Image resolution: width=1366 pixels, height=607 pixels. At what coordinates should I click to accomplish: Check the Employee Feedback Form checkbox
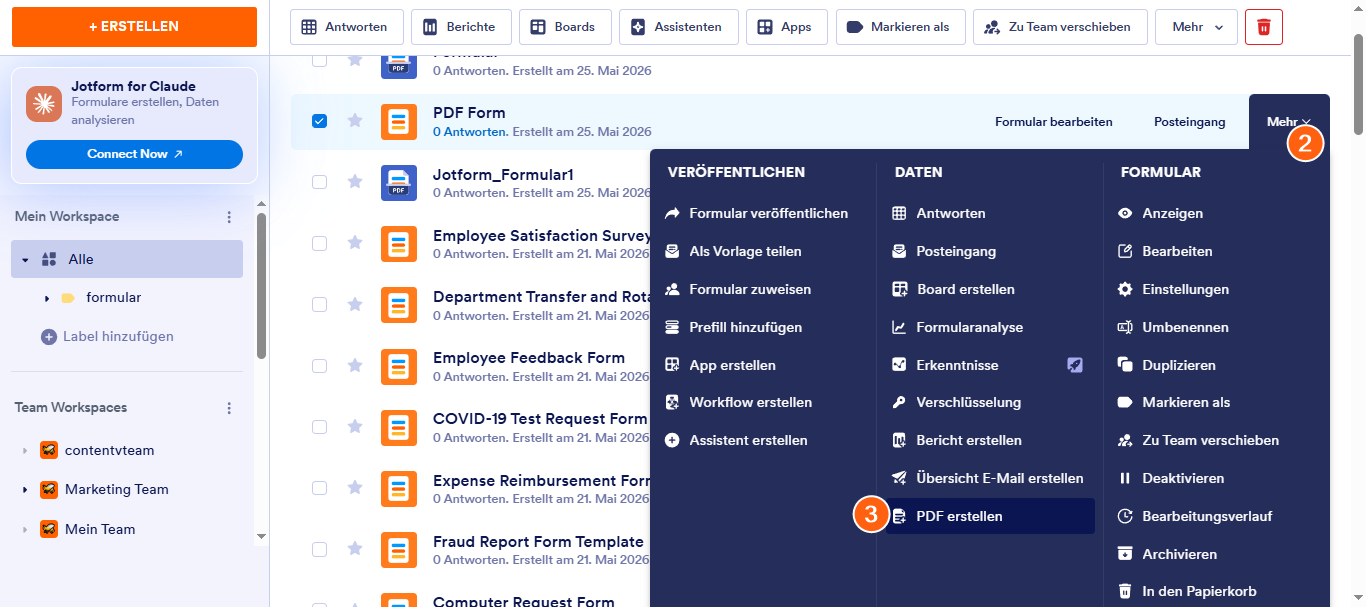(319, 366)
